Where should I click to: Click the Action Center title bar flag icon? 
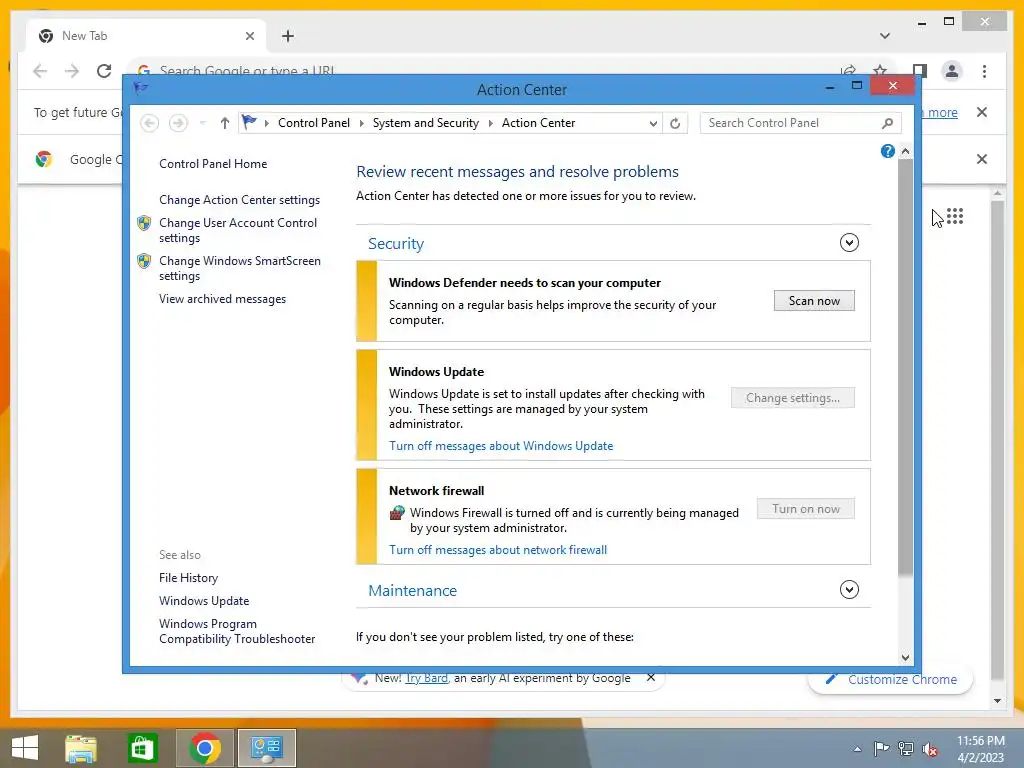coord(140,88)
